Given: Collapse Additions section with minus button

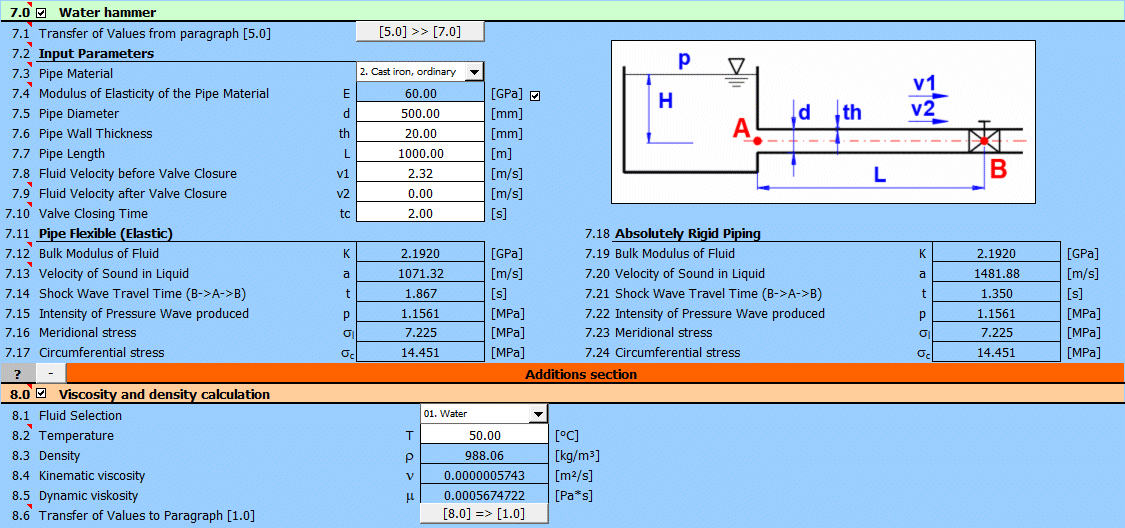Looking at the screenshot, I should [x=50, y=374].
